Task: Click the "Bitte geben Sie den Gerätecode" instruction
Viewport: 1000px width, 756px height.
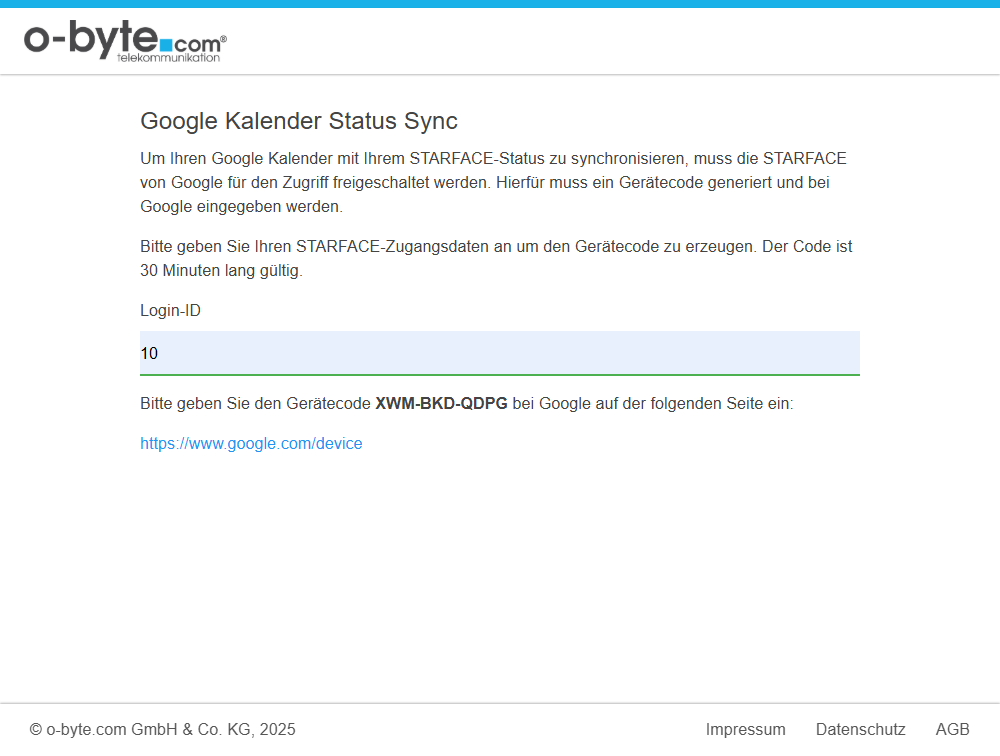Action: tap(256, 404)
